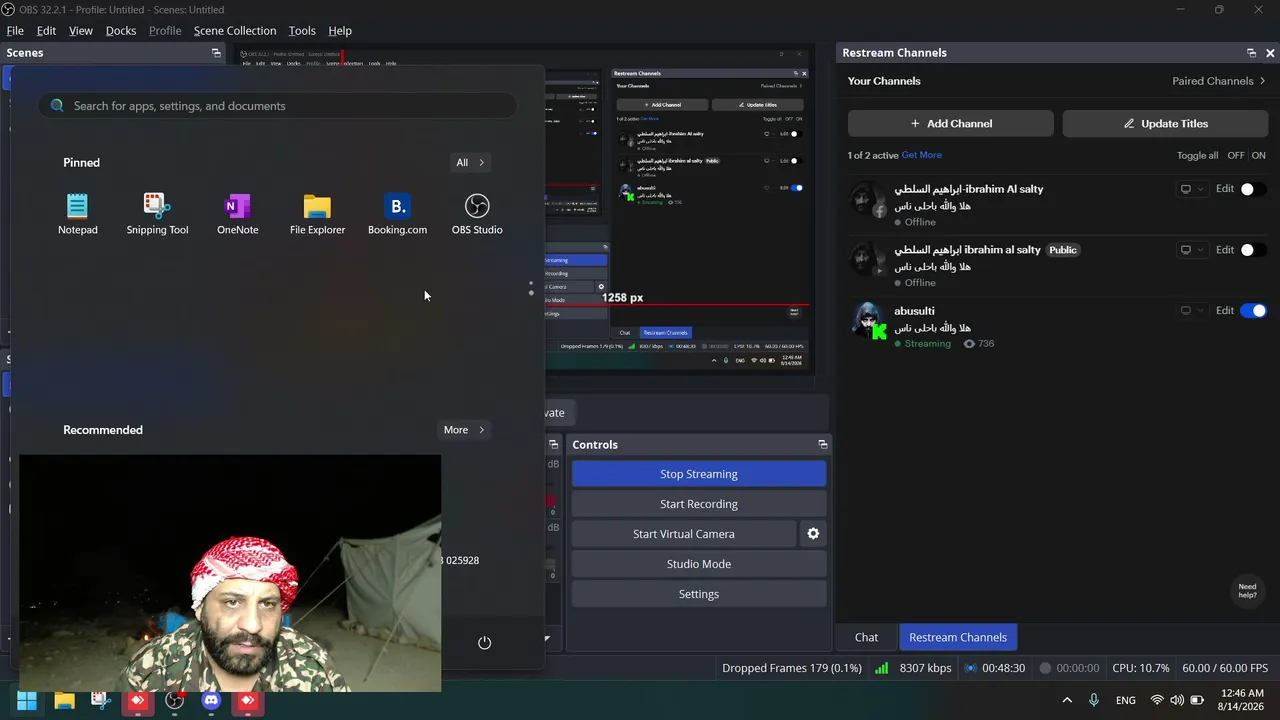Screen dimensions: 1280x720
Task: Open File Explorer from pinned apps
Action: click(x=317, y=214)
